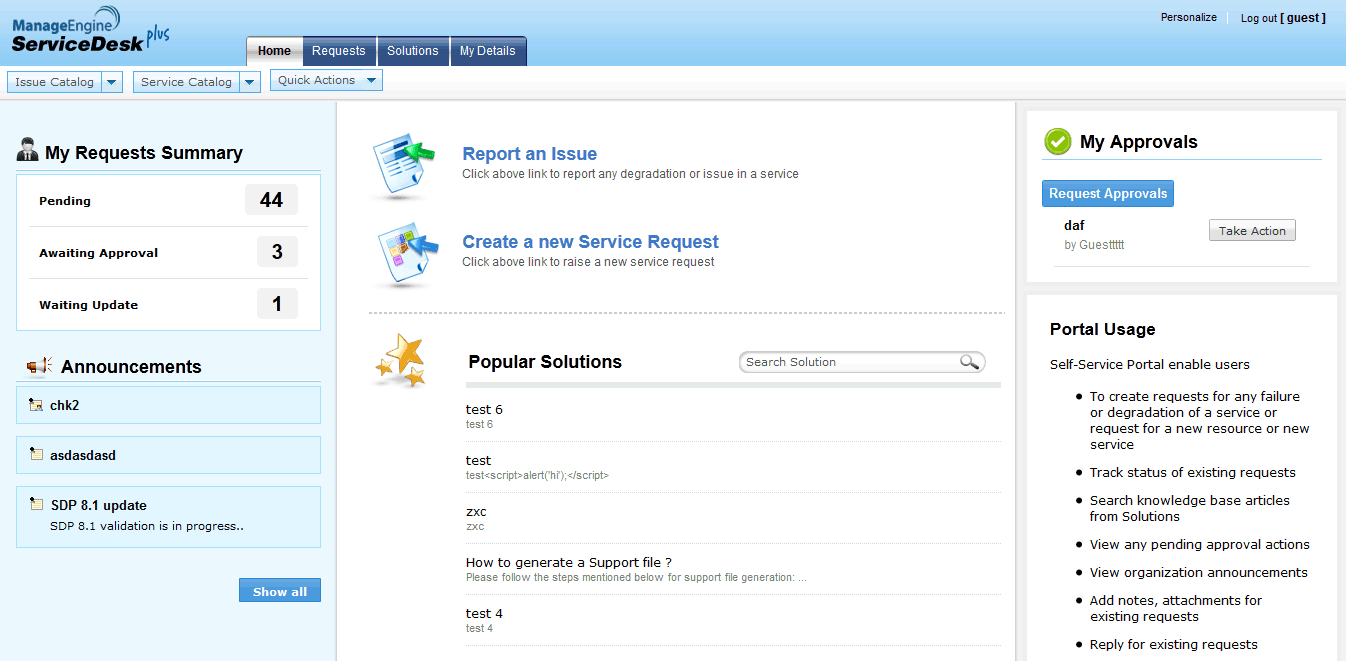
Task: Open Create a new Service Request link
Action: [x=590, y=242]
